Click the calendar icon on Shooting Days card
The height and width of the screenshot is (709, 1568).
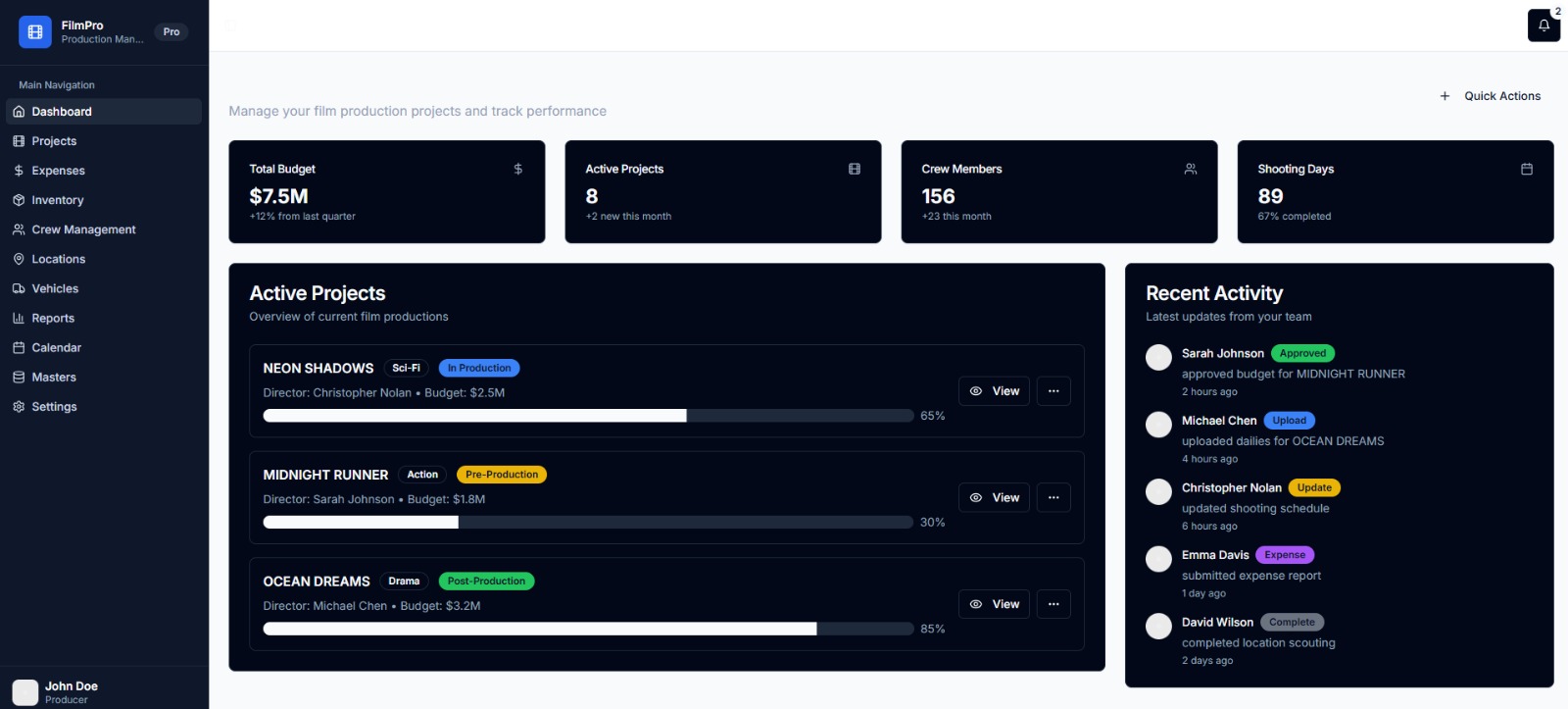(1527, 169)
